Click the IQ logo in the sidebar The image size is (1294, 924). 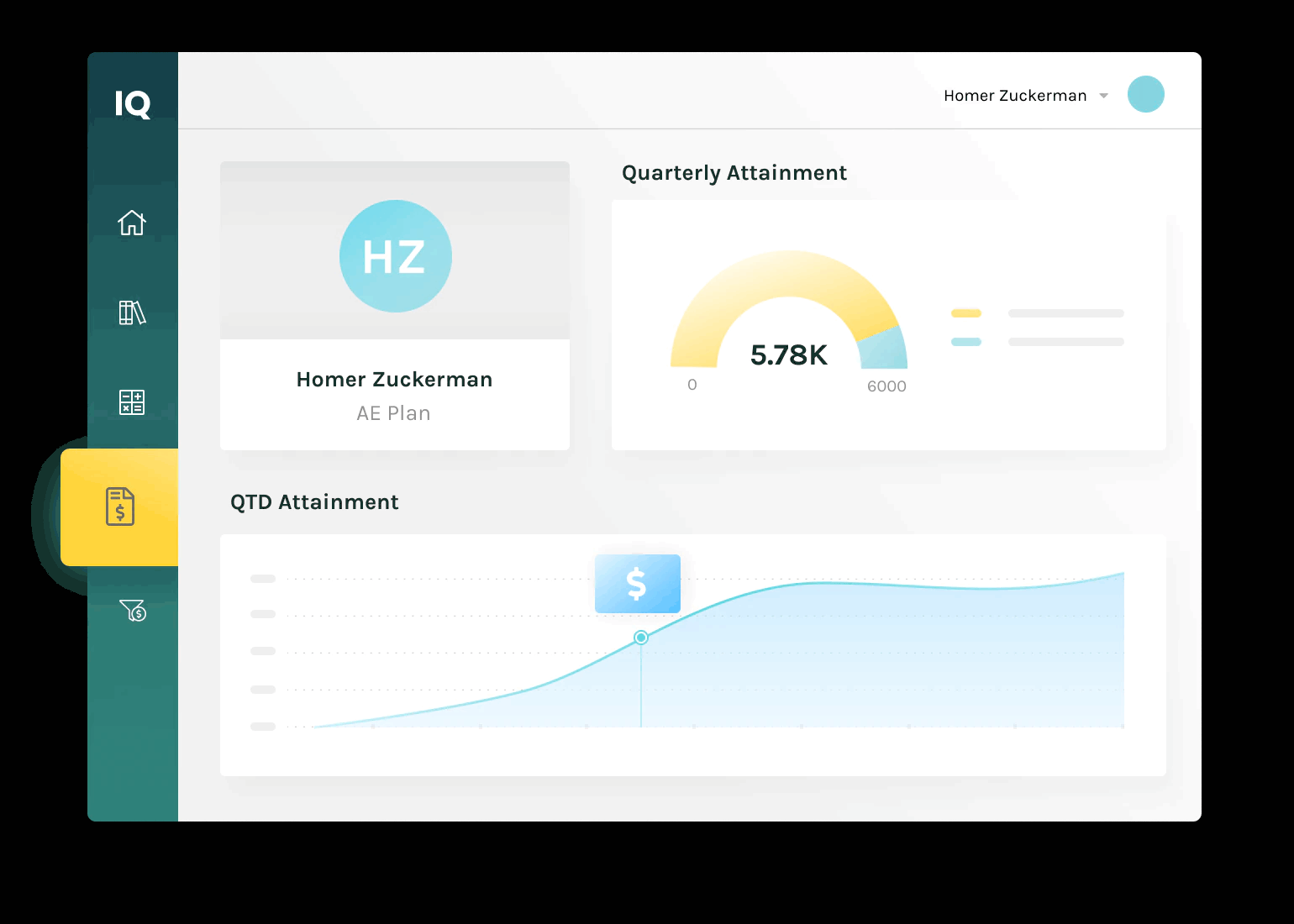(x=132, y=105)
